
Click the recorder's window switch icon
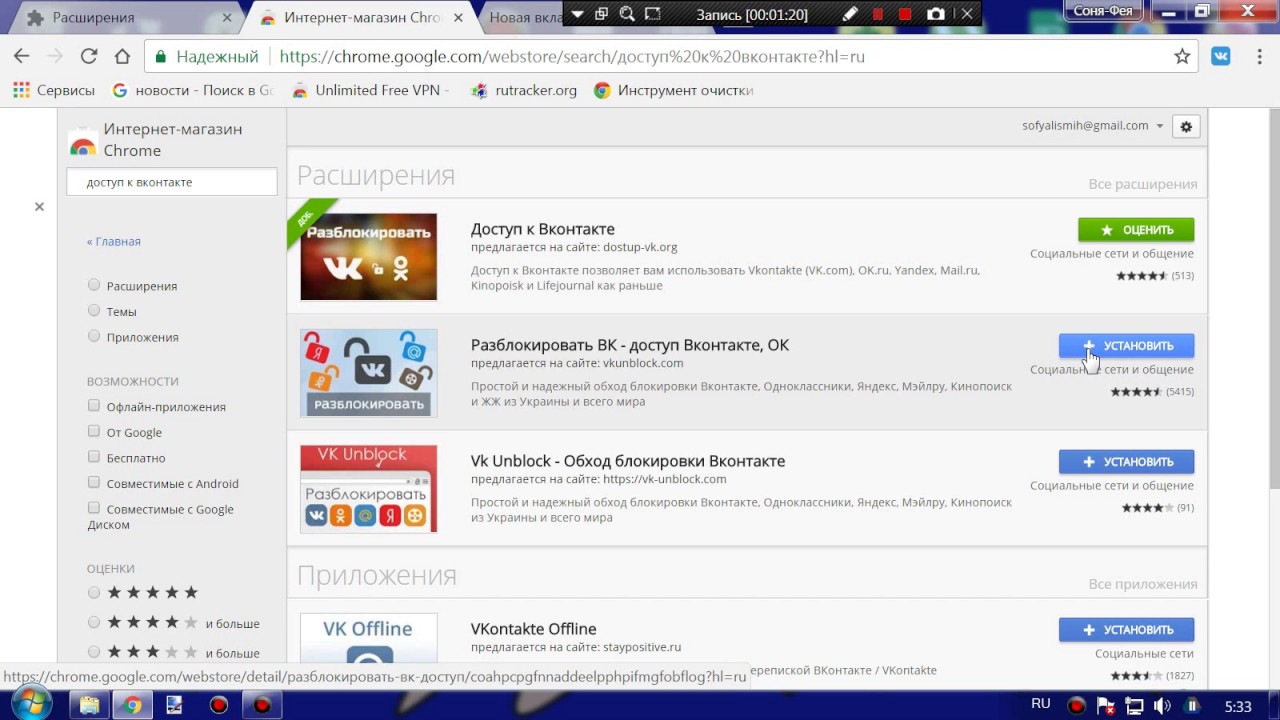click(601, 14)
